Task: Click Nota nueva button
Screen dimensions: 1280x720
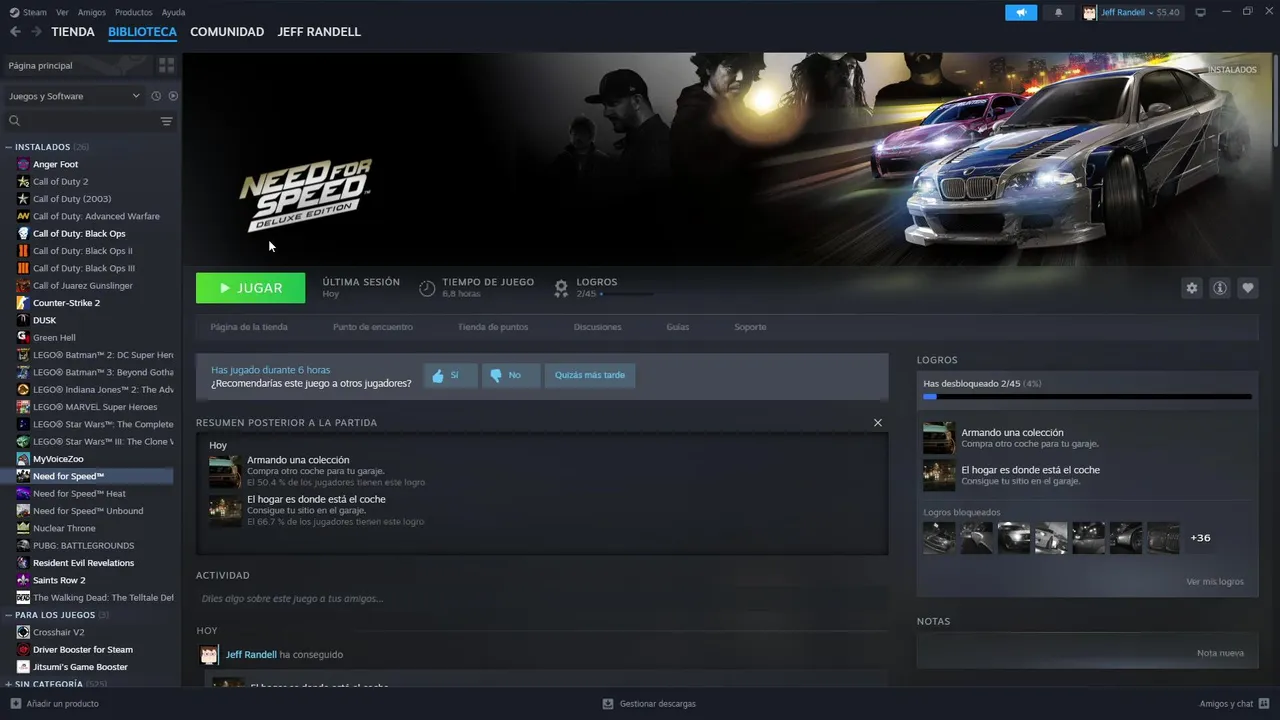Action: pos(1220,653)
